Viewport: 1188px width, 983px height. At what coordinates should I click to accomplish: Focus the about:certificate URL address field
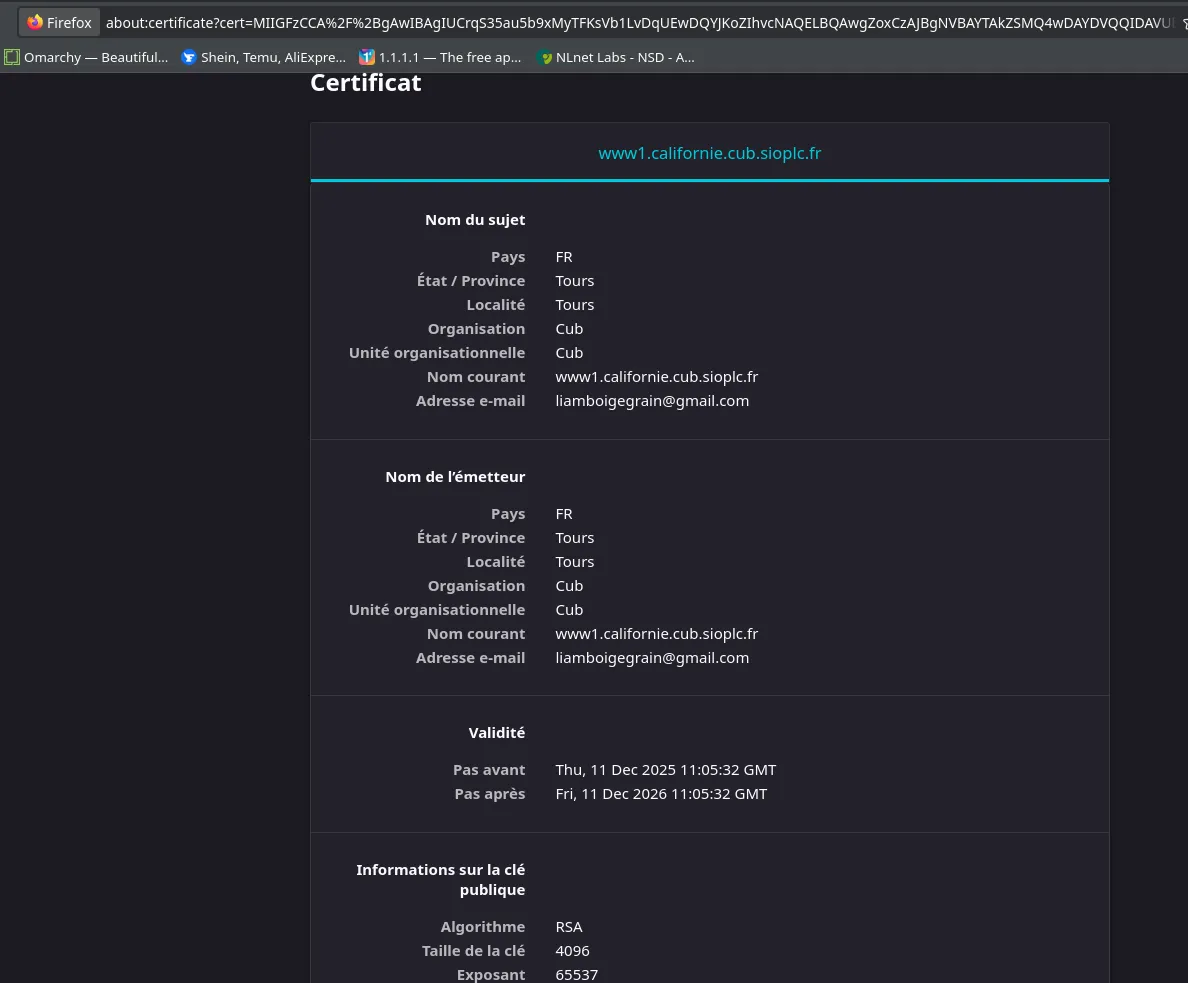click(x=640, y=22)
